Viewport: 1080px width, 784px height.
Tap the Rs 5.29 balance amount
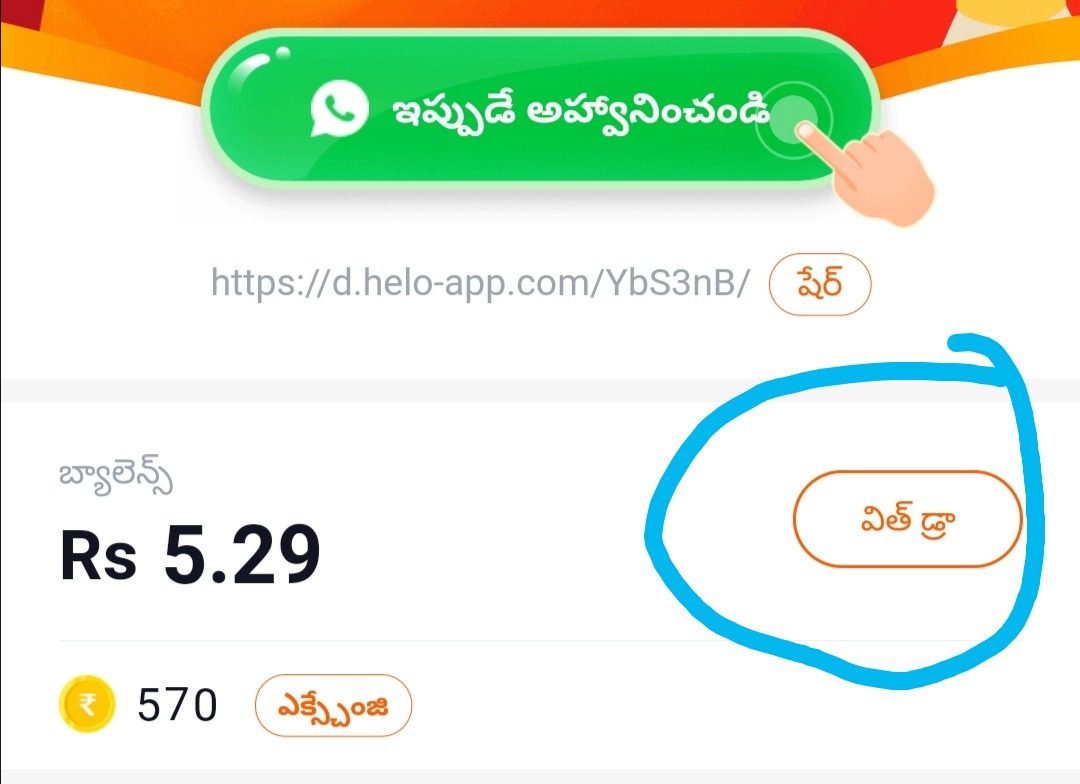(x=190, y=553)
